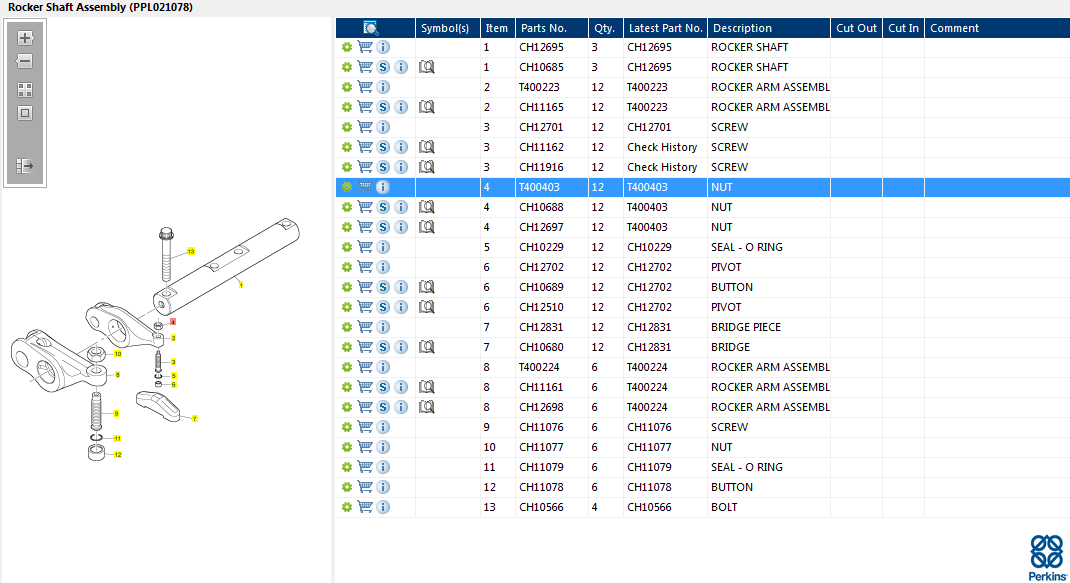
Task: Click info icon on selected T400403 row
Action: coord(384,187)
